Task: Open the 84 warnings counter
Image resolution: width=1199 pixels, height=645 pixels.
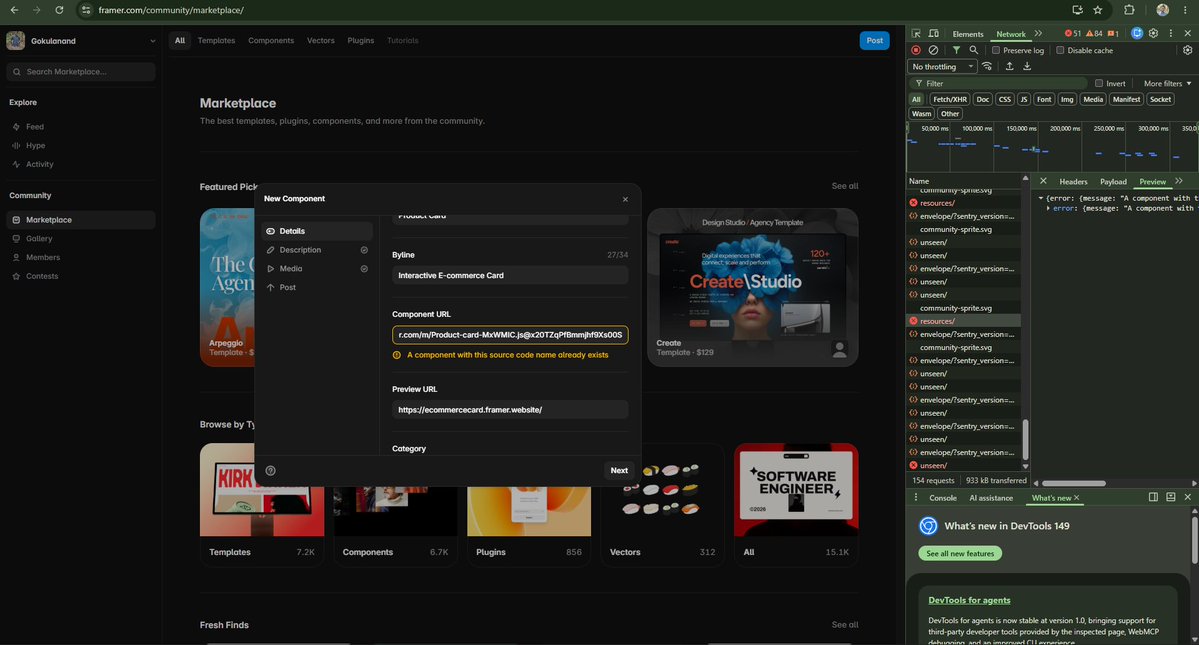Action: pyautogui.click(x=1094, y=34)
